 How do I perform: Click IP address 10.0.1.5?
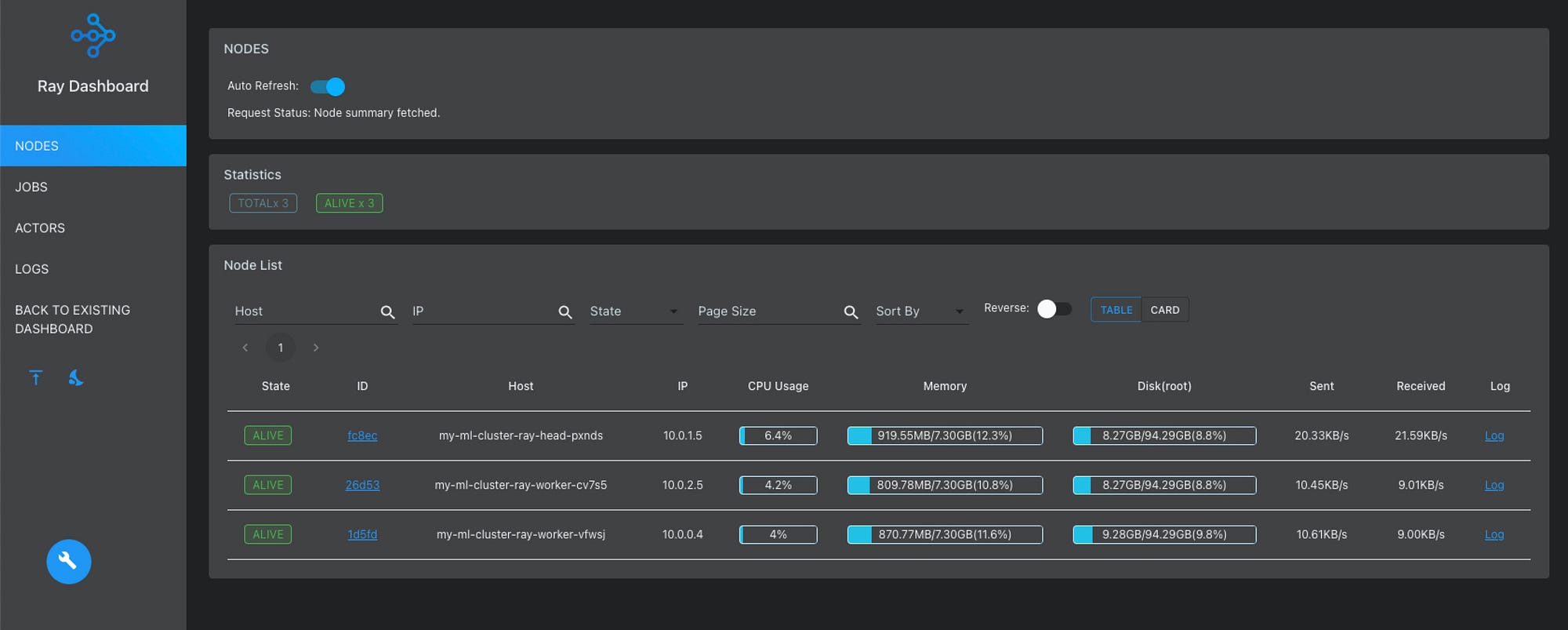[x=683, y=435]
